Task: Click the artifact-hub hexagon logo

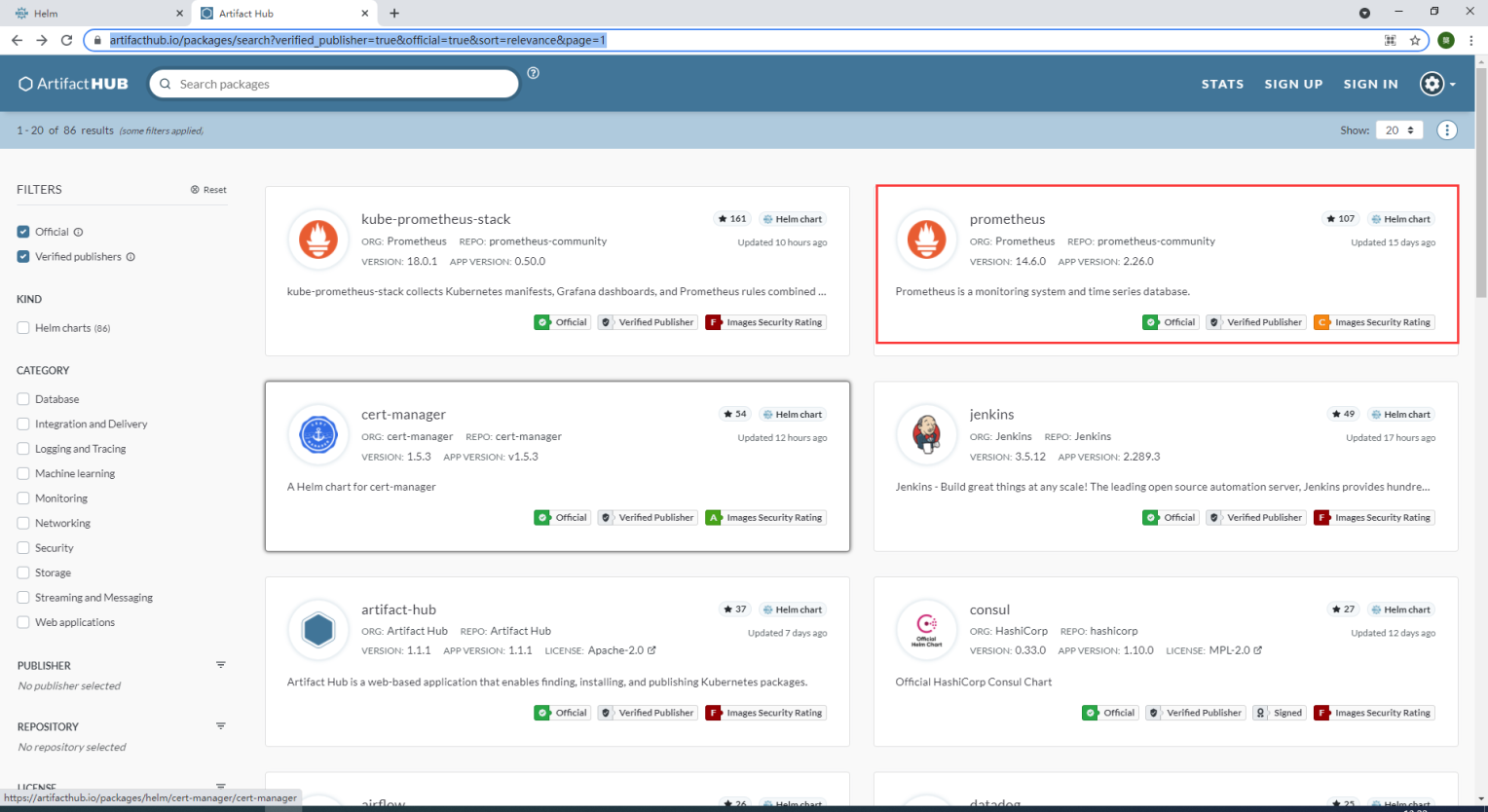Action: 318,630
